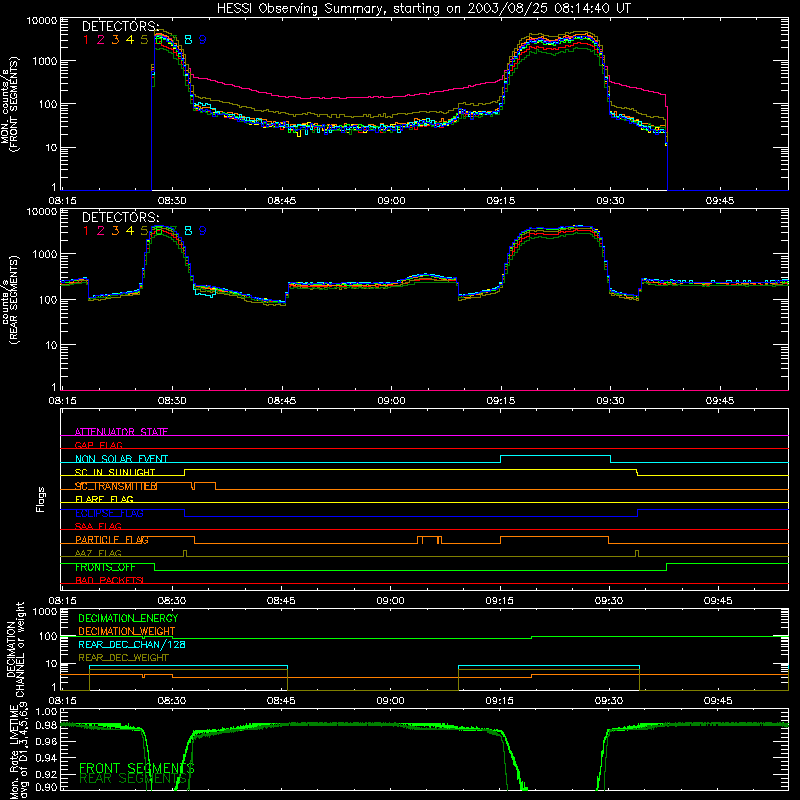800x800 pixels.
Task: Click detector number 2 in rear segments legend
Action: point(101,231)
